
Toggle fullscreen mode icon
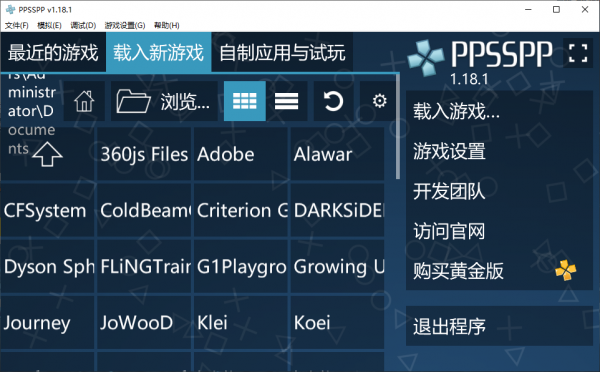(578, 53)
